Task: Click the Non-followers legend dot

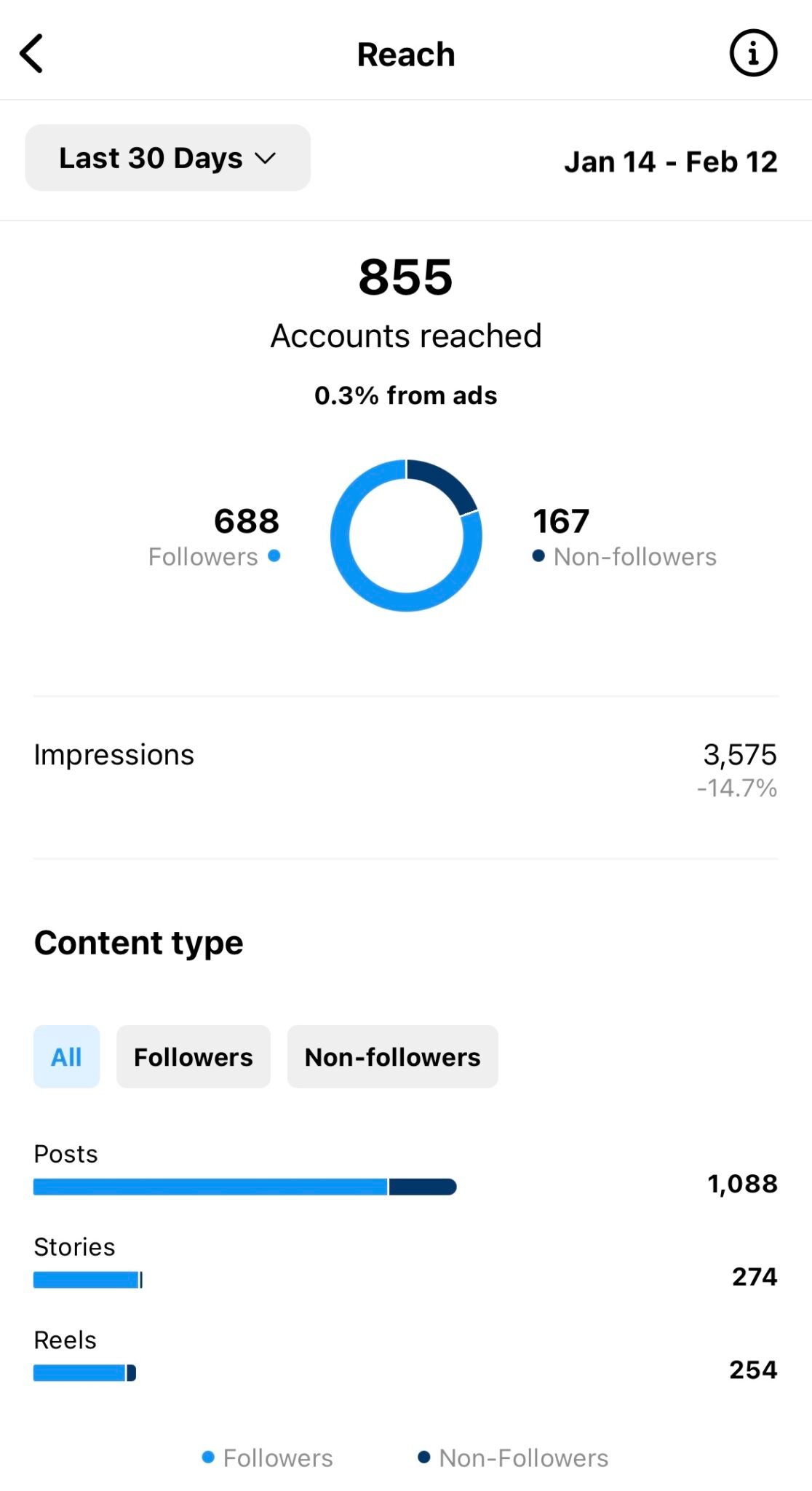Action: click(x=537, y=556)
